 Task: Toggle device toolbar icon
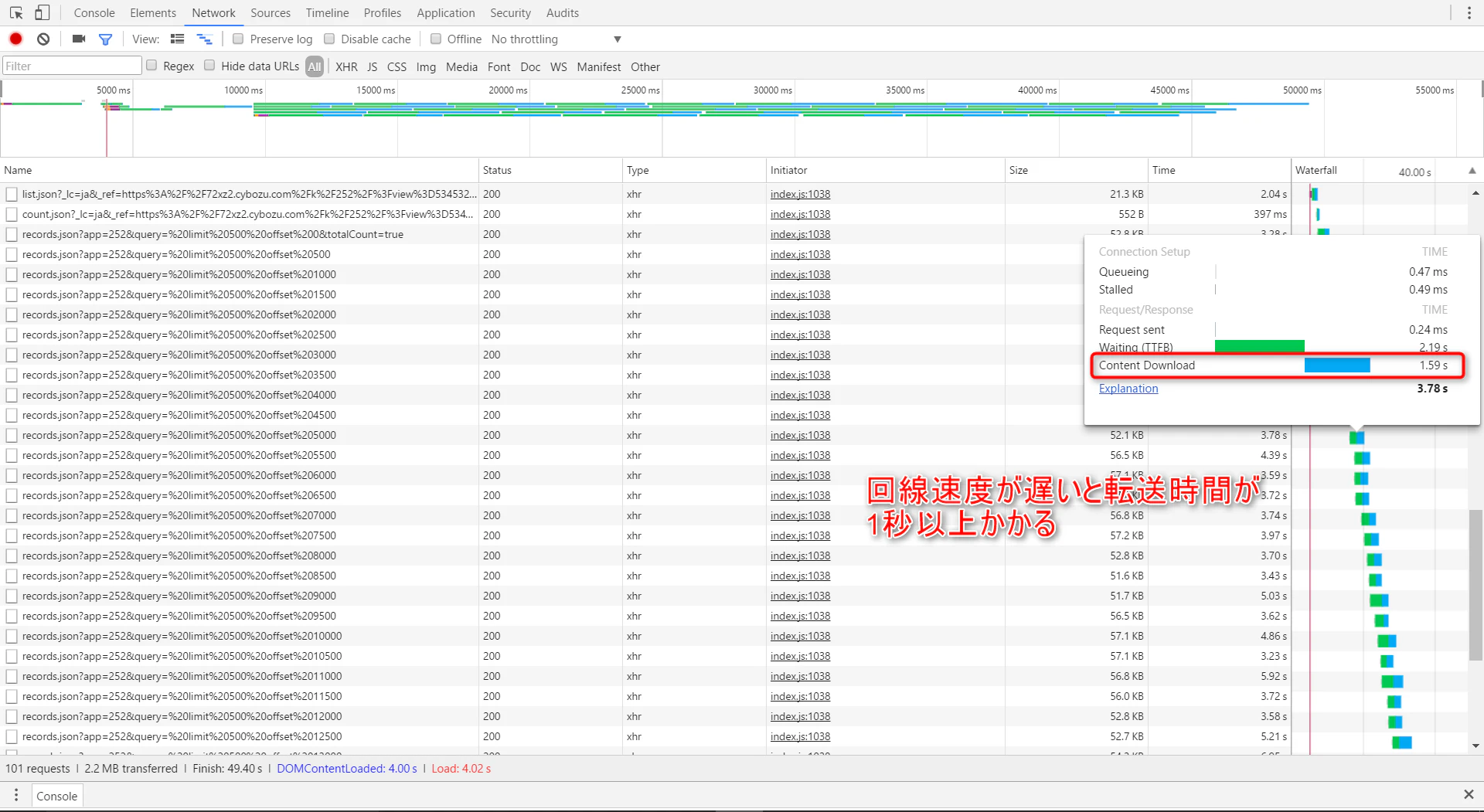[43, 13]
